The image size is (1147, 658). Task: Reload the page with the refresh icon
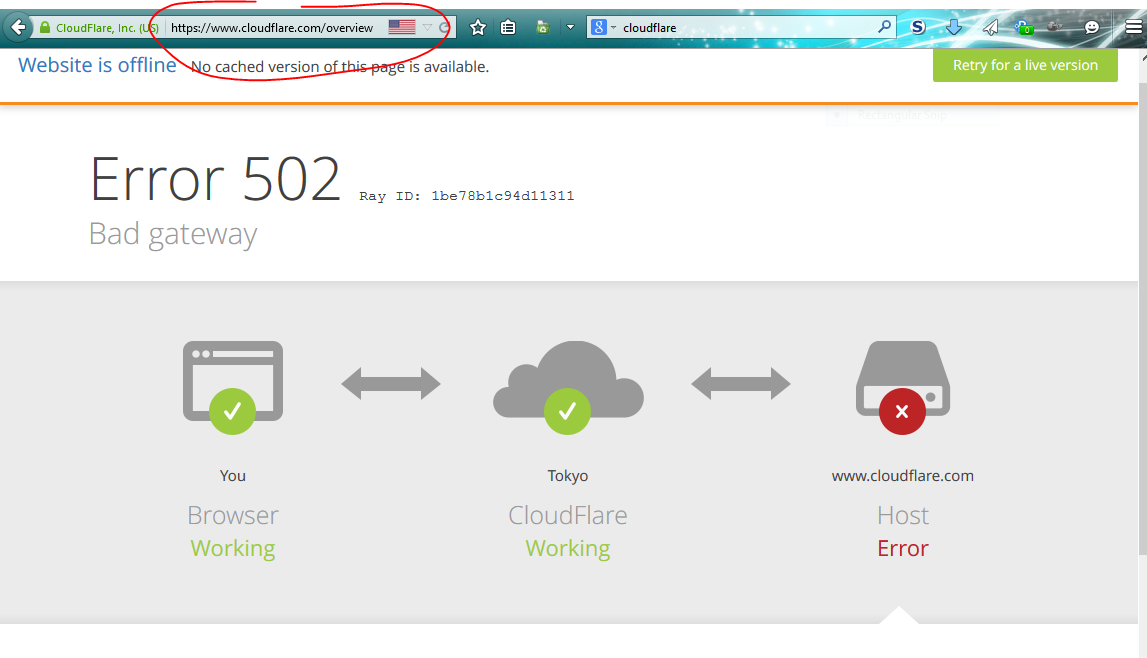444,28
